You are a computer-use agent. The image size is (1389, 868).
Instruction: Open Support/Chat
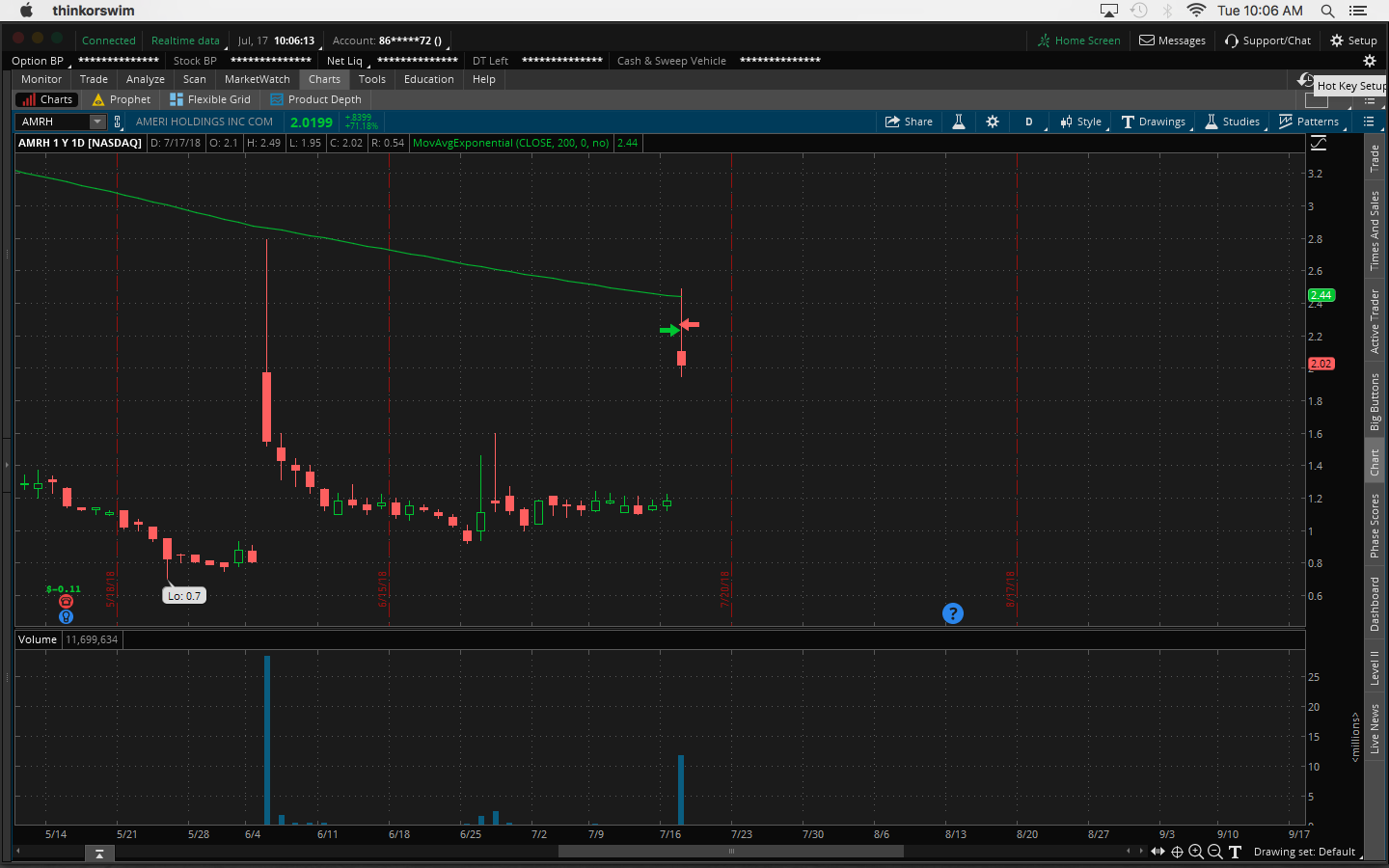point(1267,41)
